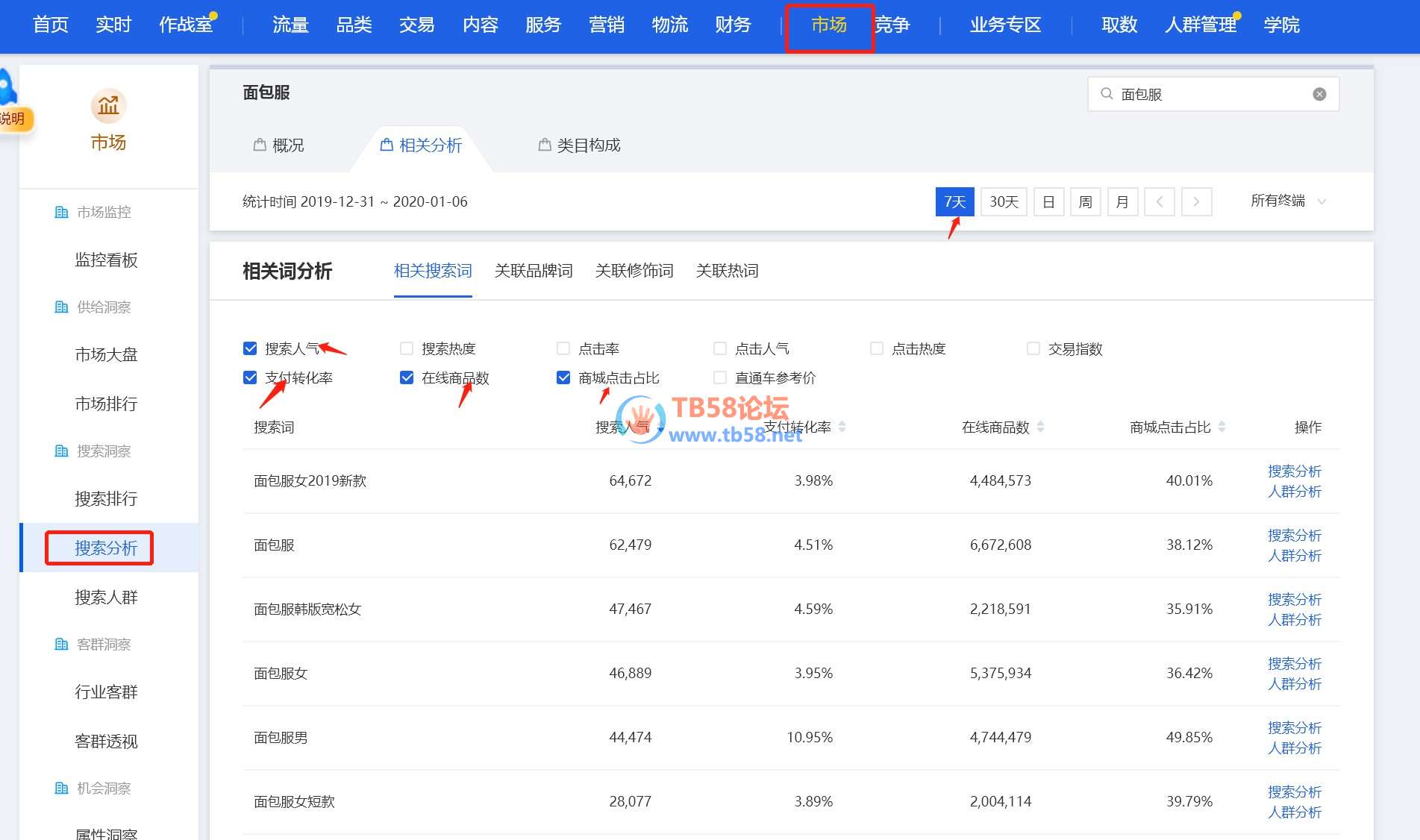Image resolution: width=1420 pixels, height=840 pixels.
Task: Click the 面包服 search input field
Action: [x=1213, y=94]
